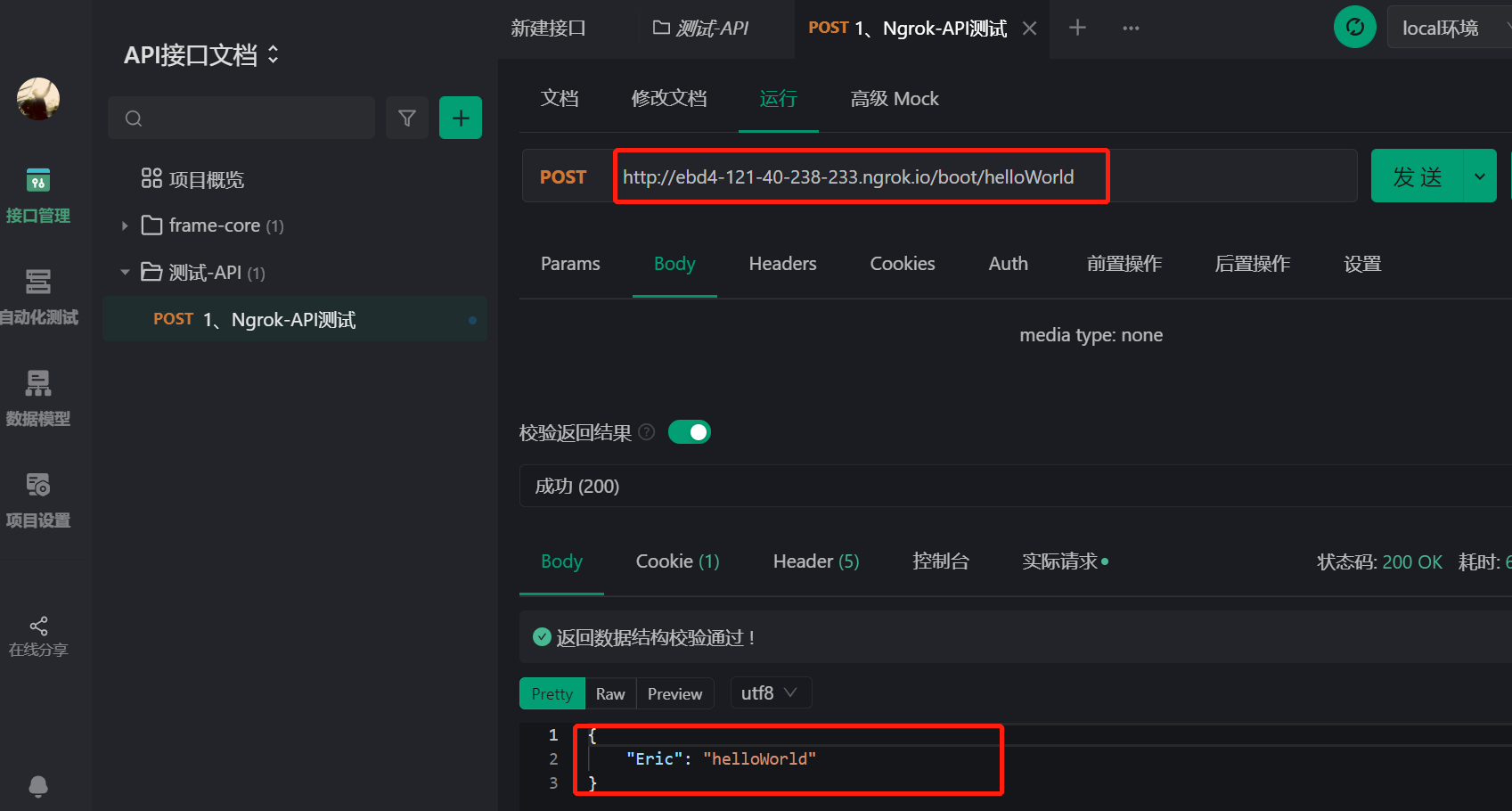Open the local环境 environment dropdown
The height and width of the screenshot is (811, 1512).
[x=1450, y=28]
